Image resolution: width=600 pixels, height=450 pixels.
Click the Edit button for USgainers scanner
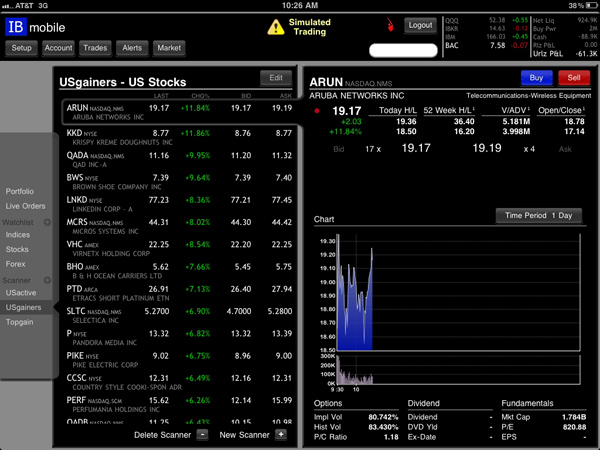pos(276,78)
